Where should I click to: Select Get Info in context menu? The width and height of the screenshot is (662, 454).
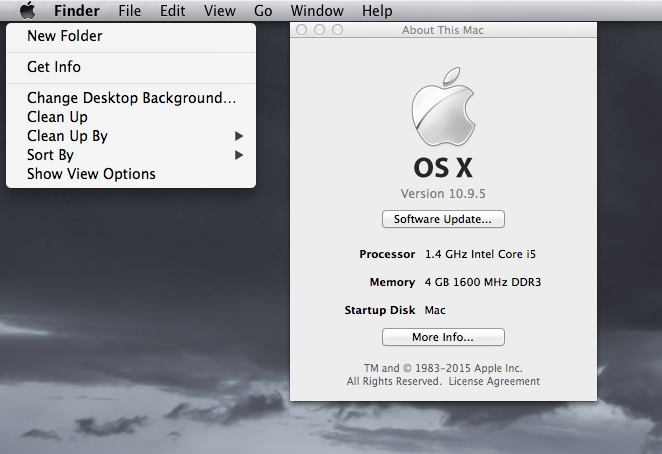(x=131, y=67)
